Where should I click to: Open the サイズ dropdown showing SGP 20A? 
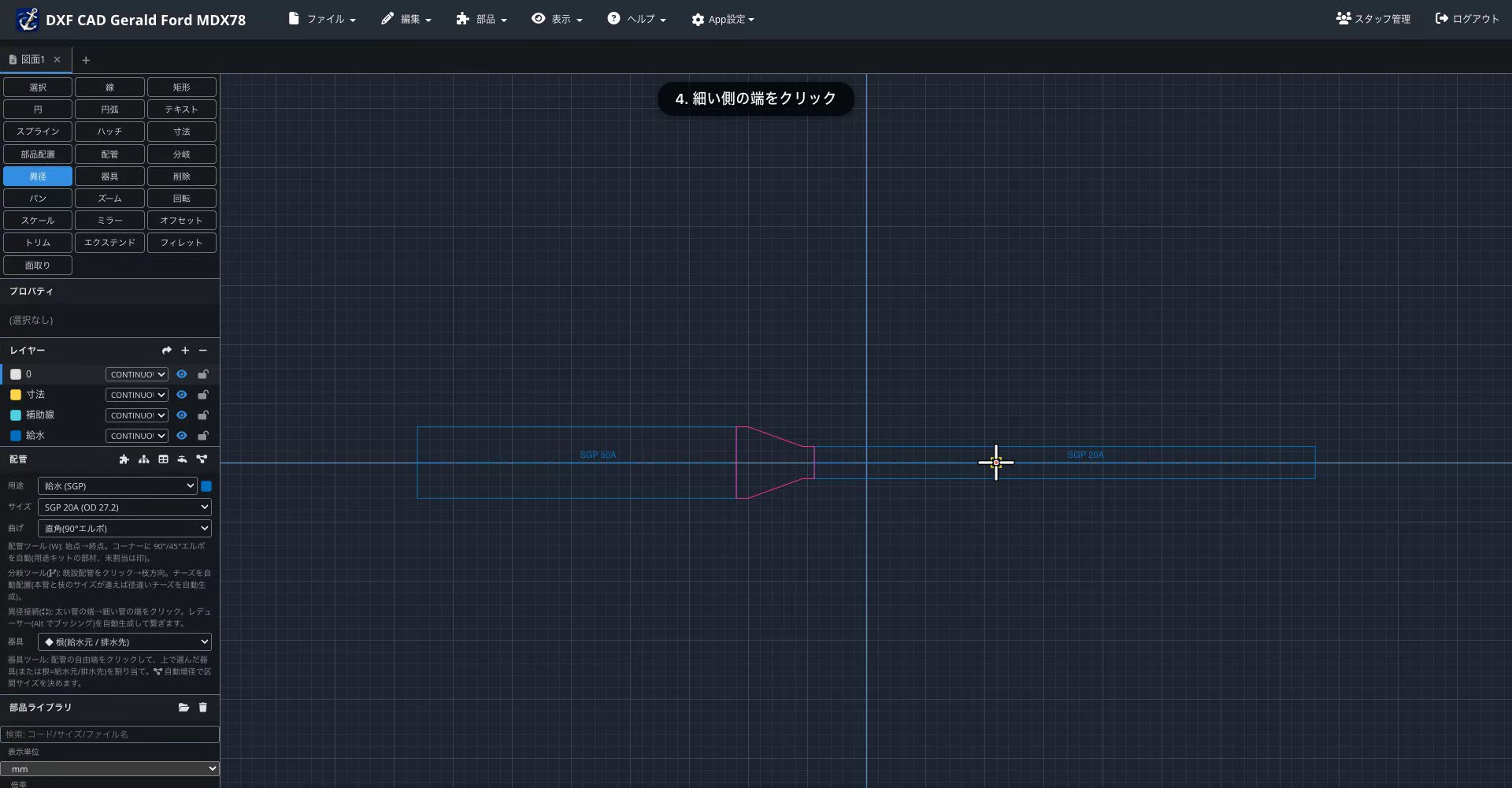[124, 507]
